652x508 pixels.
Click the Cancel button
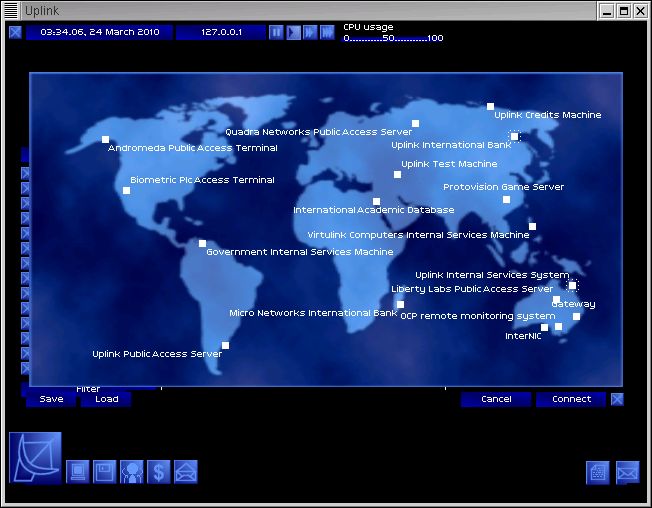pyautogui.click(x=496, y=399)
